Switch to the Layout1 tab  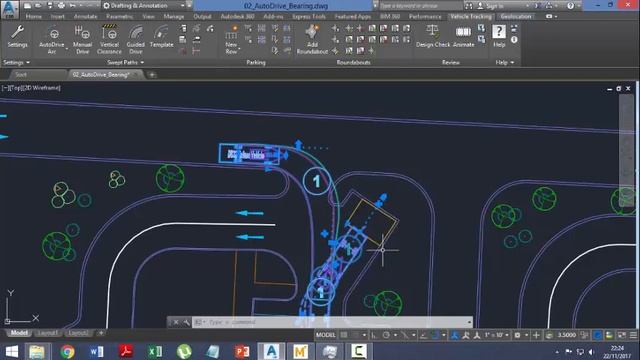pyautogui.click(x=47, y=333)
